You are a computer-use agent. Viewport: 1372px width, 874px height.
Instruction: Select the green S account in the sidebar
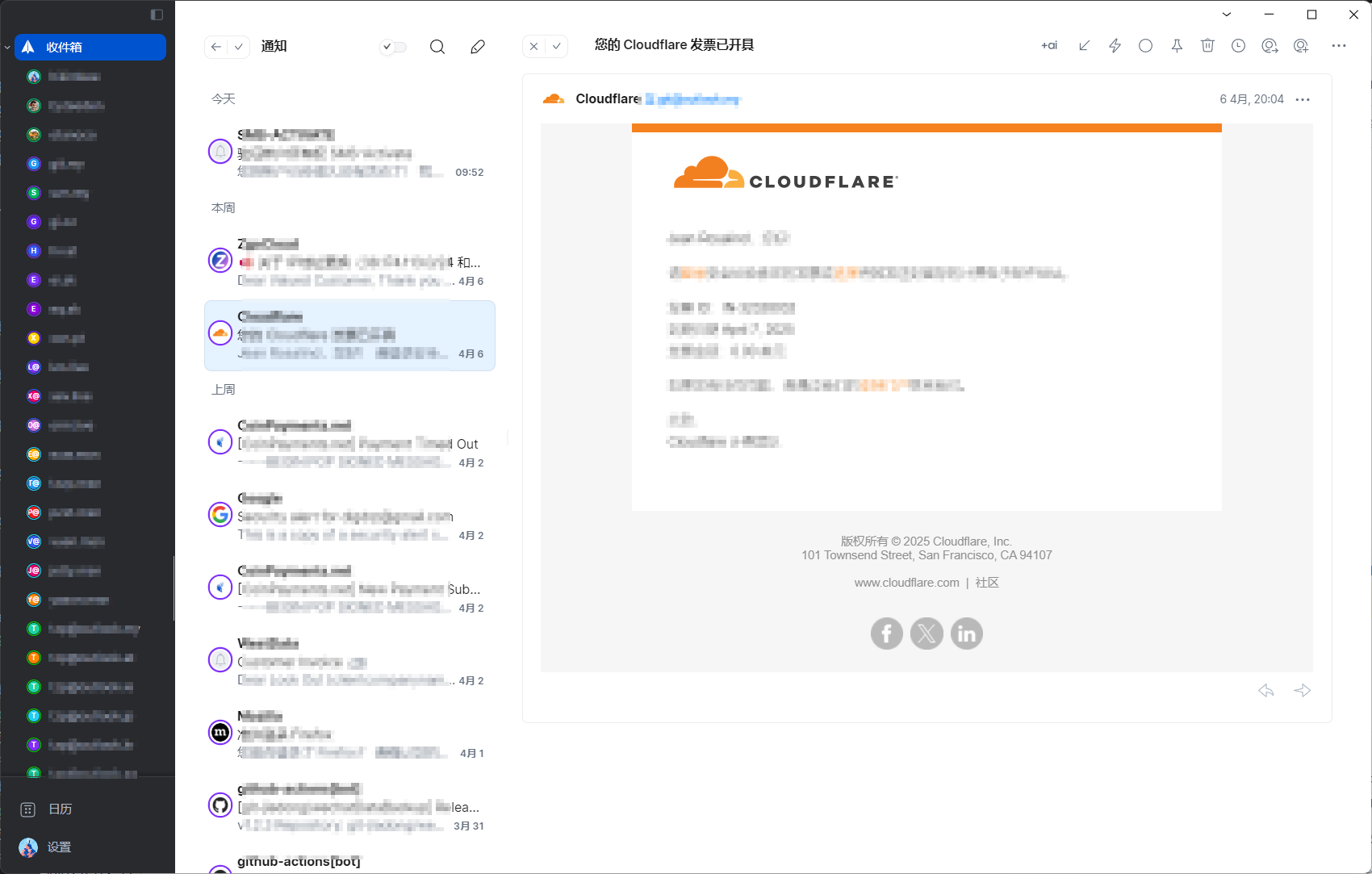34,193
